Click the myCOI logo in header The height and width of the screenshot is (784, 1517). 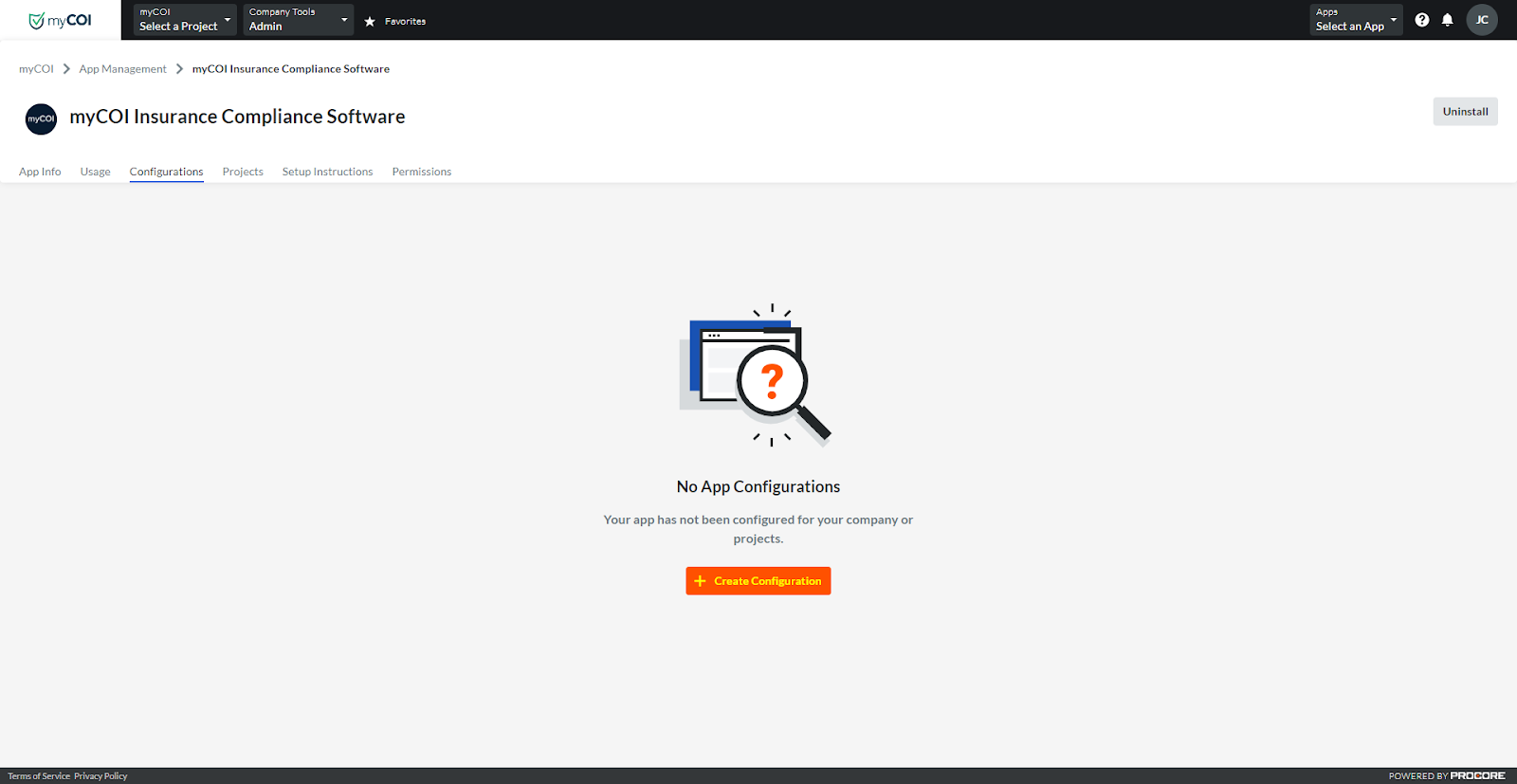(60, 20)
